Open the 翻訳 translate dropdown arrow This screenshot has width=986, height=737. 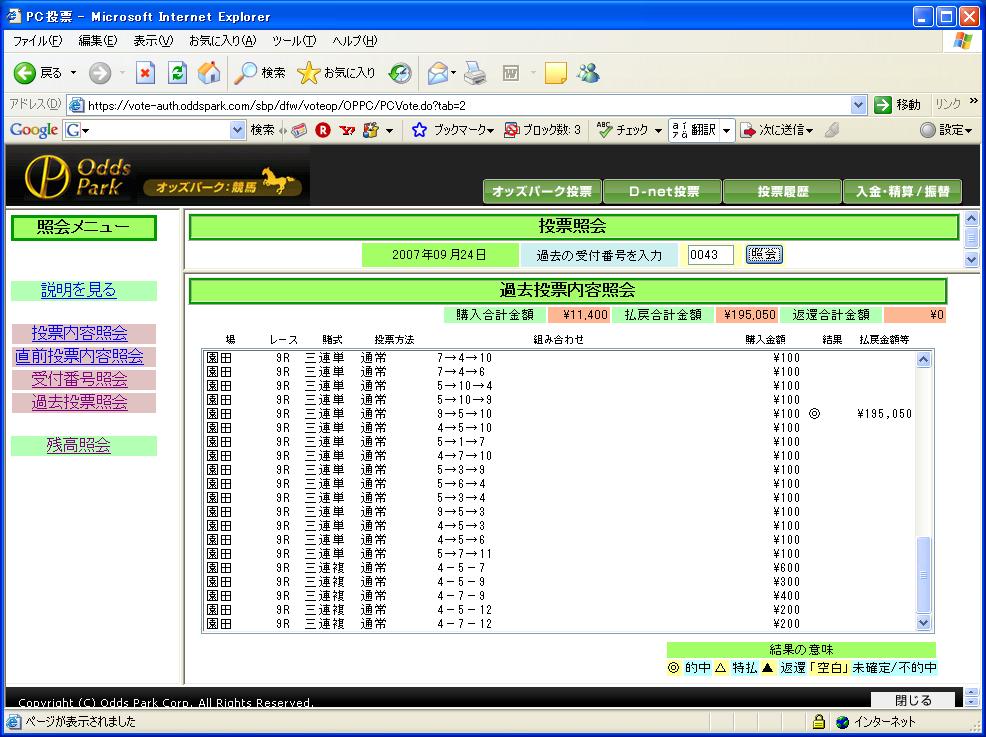(x=726, y=130)
